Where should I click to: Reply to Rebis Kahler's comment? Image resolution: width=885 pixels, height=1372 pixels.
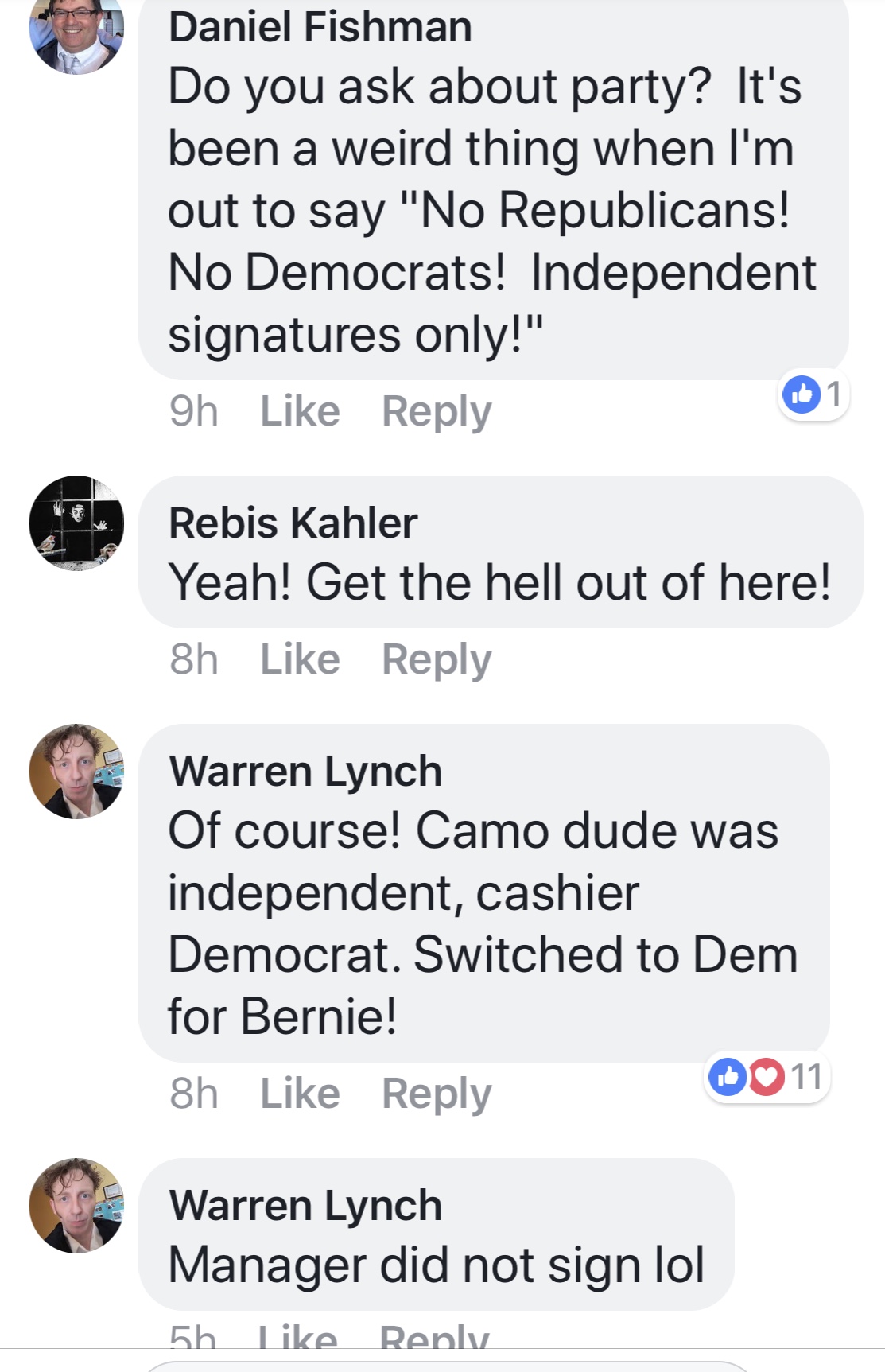(x=437, y=661)
